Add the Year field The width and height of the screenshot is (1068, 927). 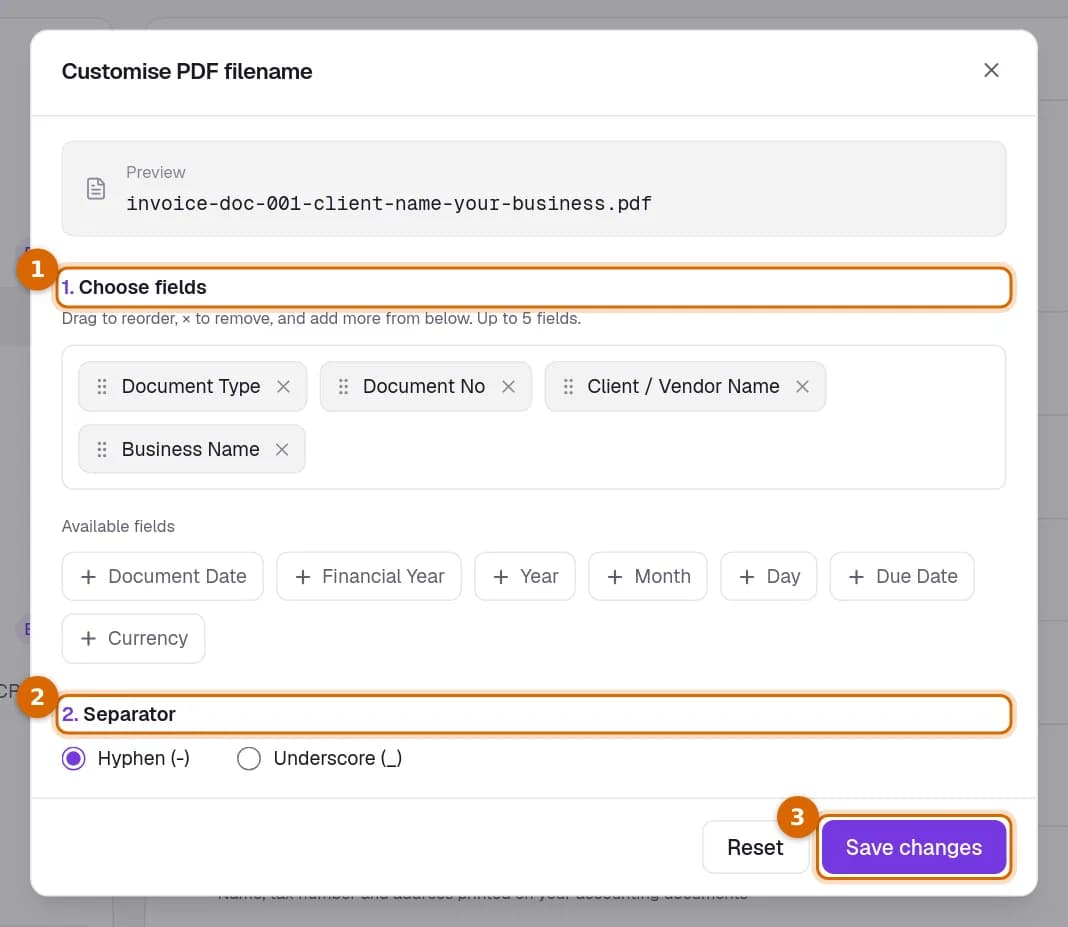click(x=525, y=576)
